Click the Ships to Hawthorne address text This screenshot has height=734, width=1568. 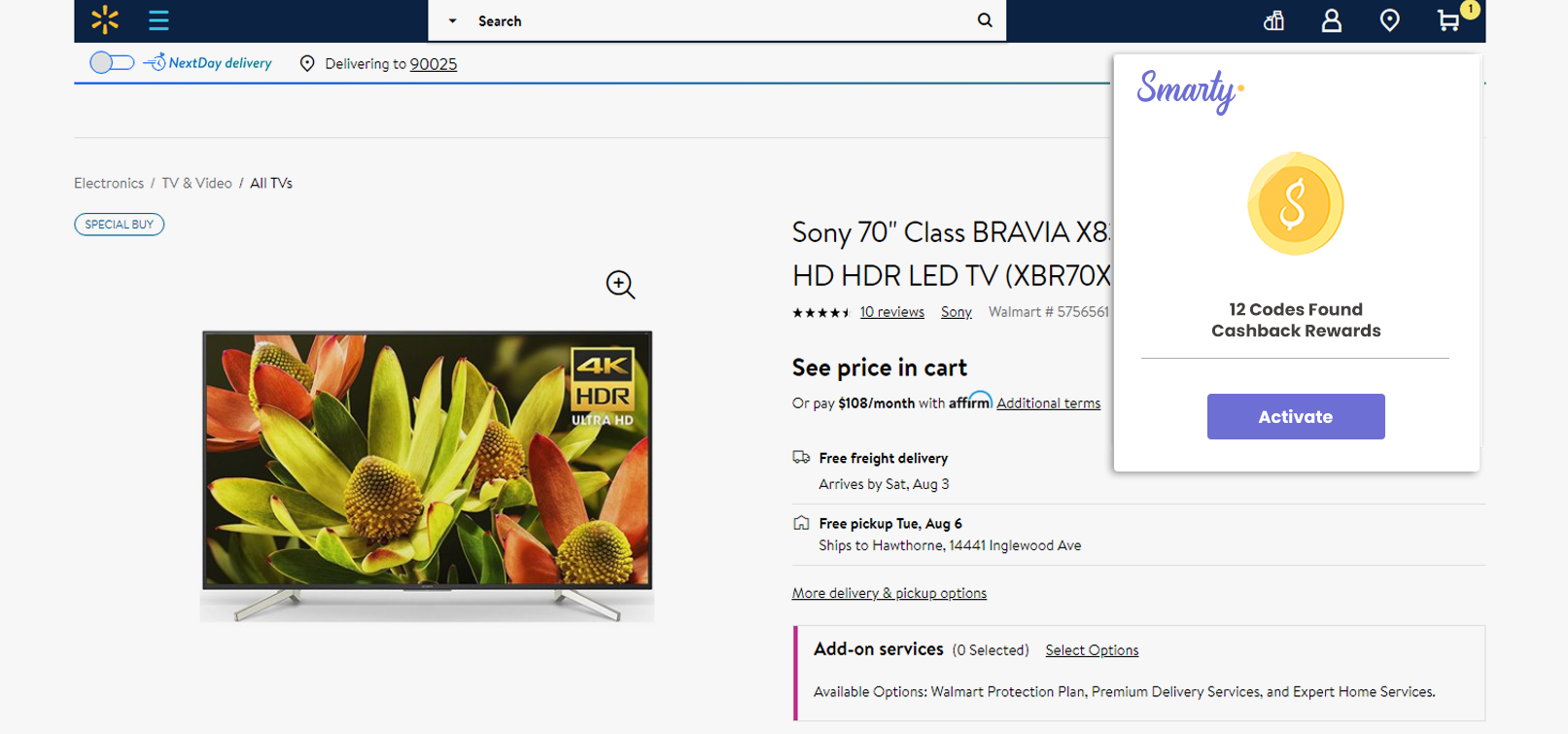(x=950, y=545)
